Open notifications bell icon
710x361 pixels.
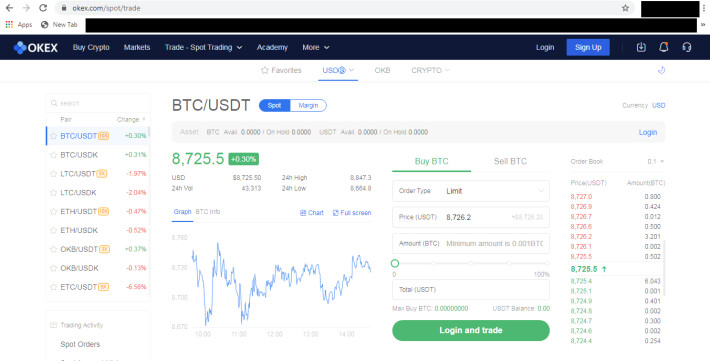click(664, 47)
